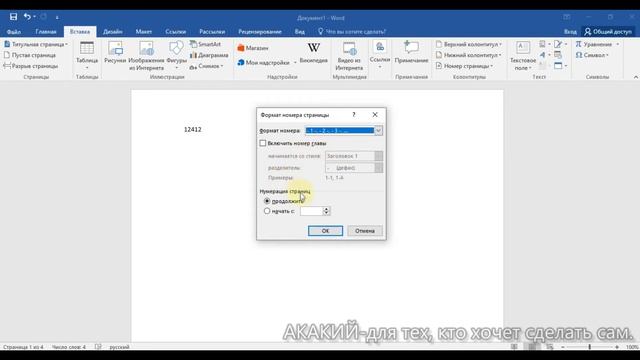
Task: Switch to the Главная tab
Action: click(46, 31)
